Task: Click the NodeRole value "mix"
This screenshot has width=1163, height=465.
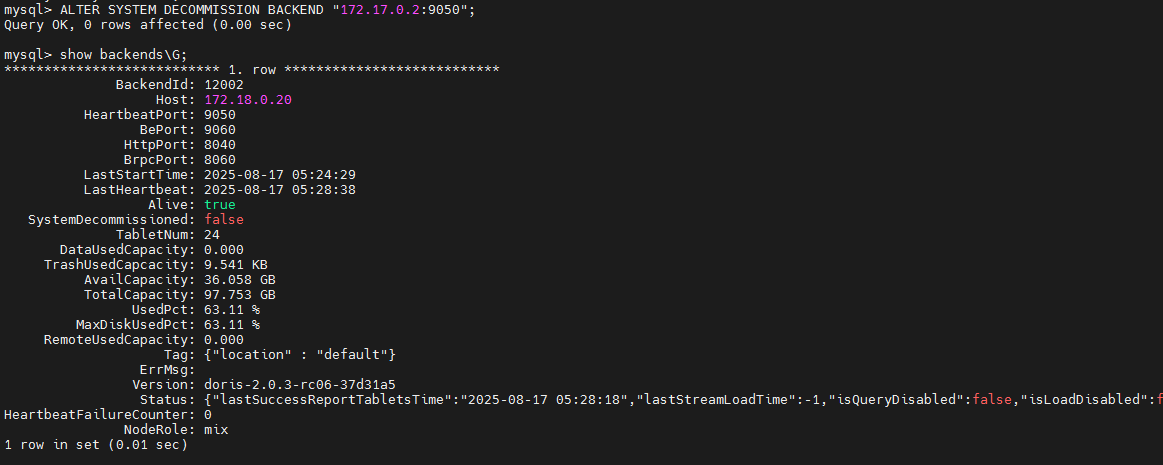Action: pyautogui.click(x=215, y=430)
